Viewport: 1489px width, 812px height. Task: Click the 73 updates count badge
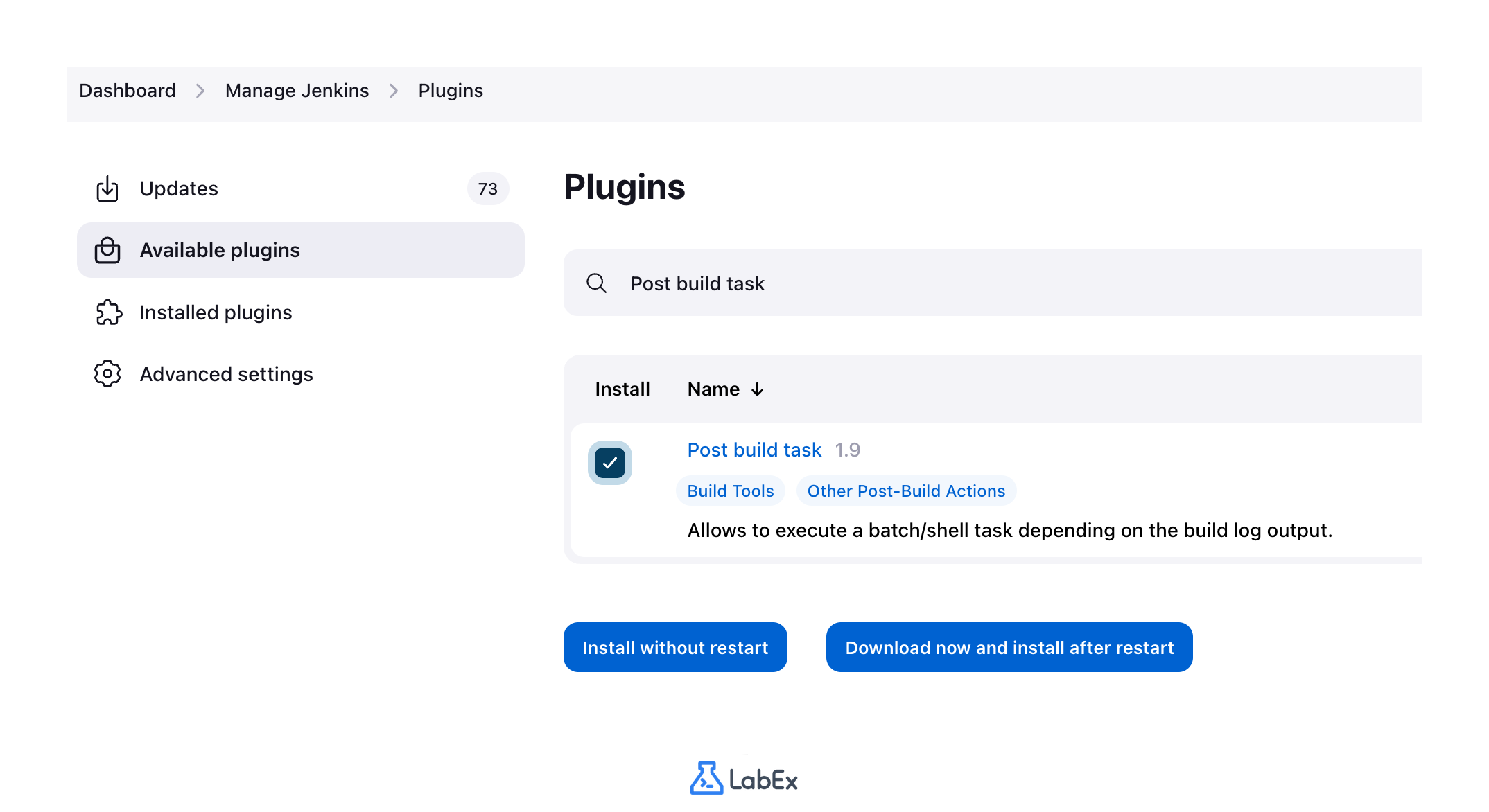click(488, 188)
